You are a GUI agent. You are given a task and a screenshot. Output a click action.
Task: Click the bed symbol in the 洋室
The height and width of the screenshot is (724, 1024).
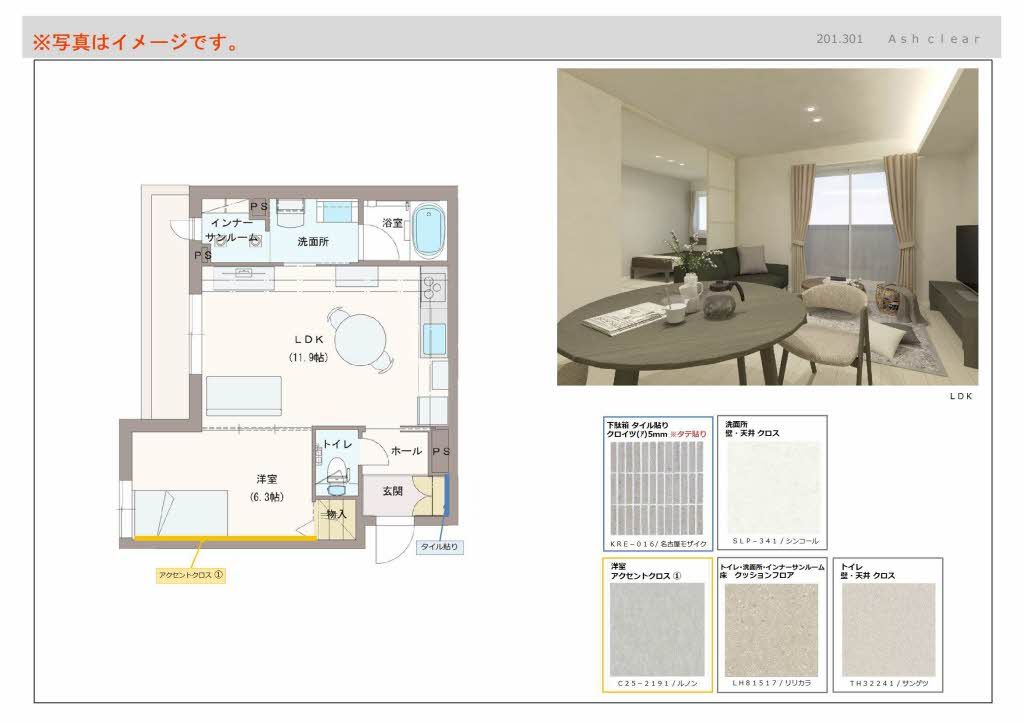(180, 513)
